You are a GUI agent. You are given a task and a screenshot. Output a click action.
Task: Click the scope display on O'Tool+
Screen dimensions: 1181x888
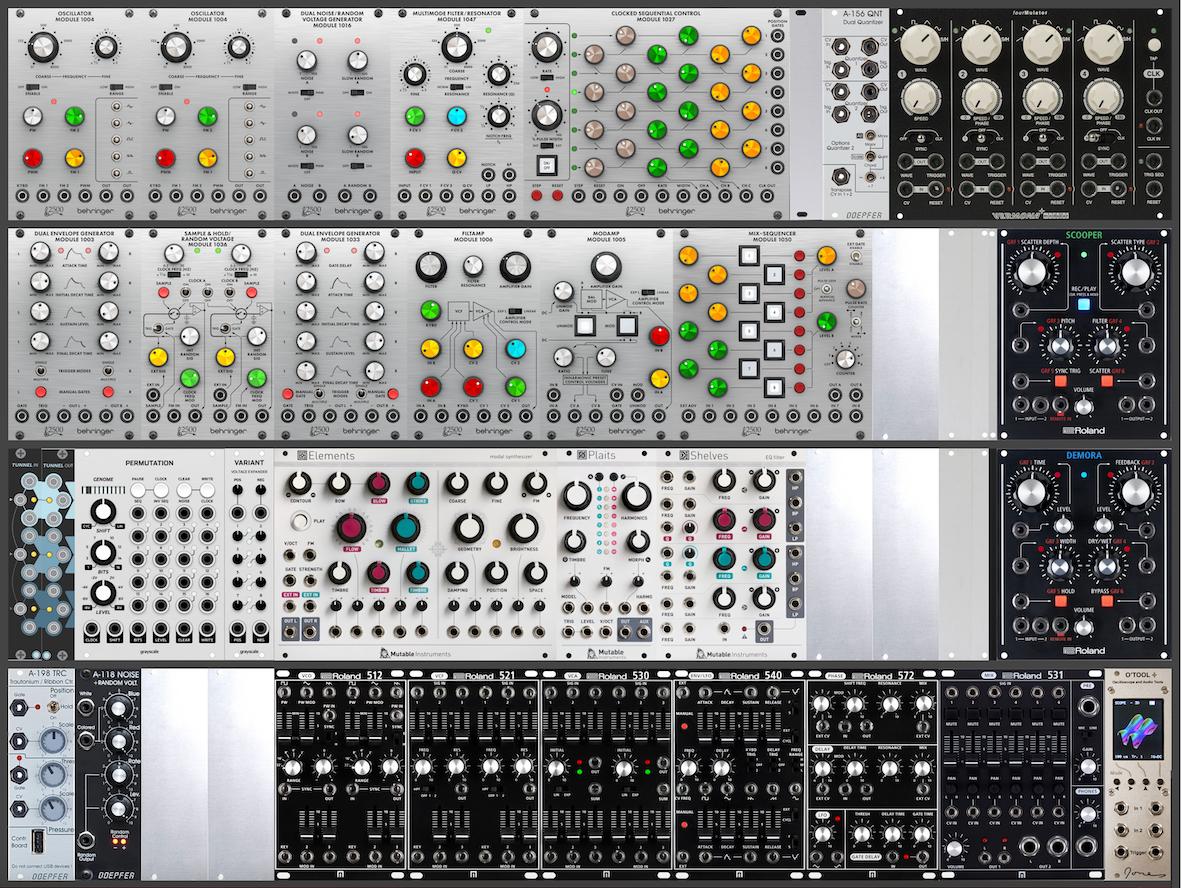click(x=1138, y=731)
